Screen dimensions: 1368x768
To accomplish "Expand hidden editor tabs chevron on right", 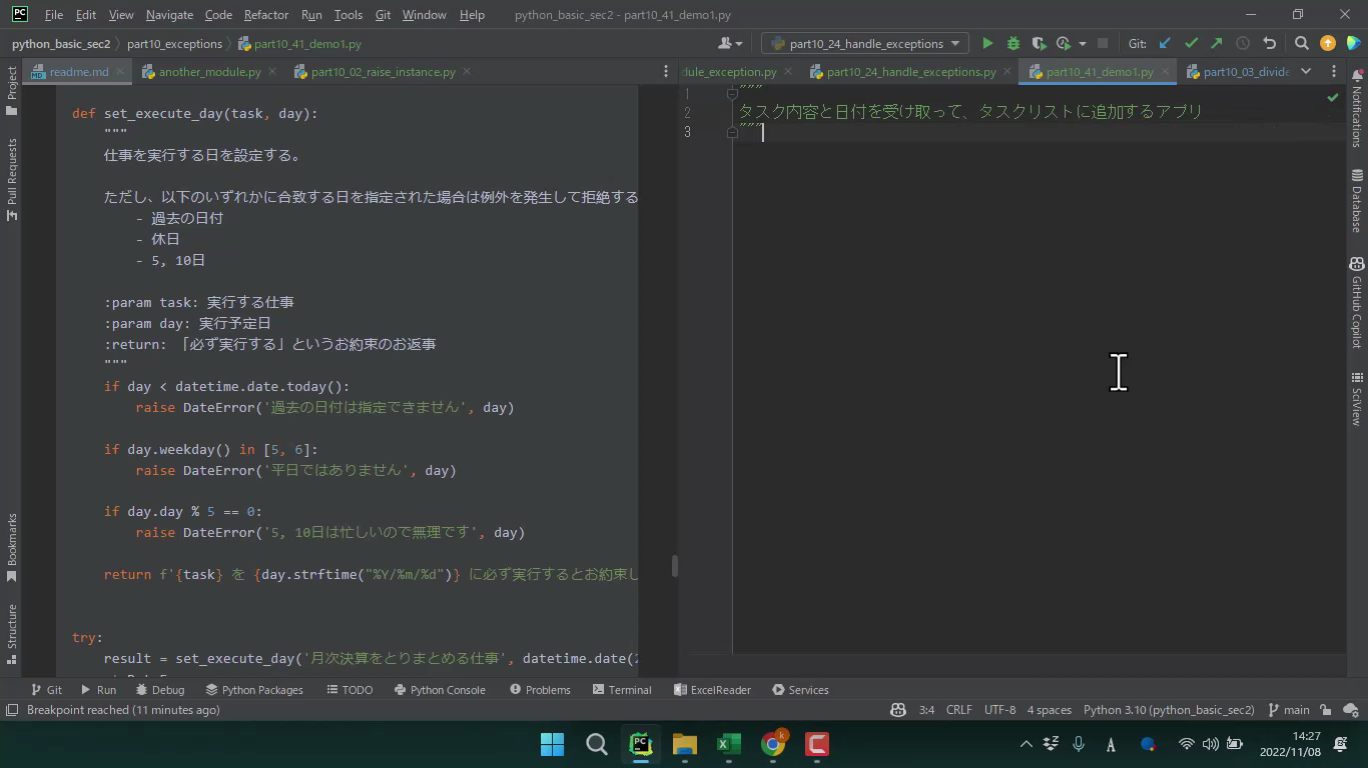I will pos(1306,71).
